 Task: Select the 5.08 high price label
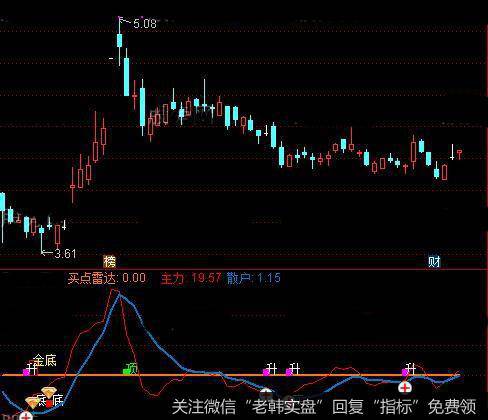(x=145, y=24)
